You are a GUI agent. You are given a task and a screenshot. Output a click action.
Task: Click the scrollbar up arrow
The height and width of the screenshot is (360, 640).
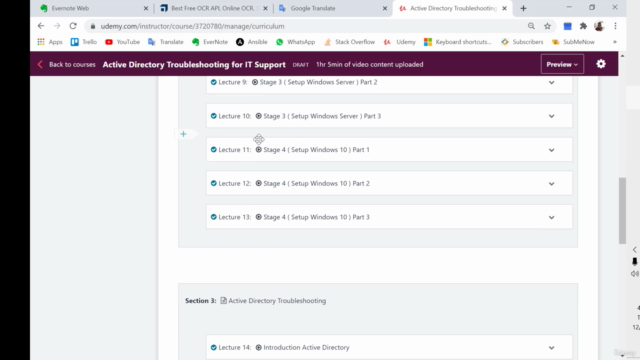pos(622,56)
